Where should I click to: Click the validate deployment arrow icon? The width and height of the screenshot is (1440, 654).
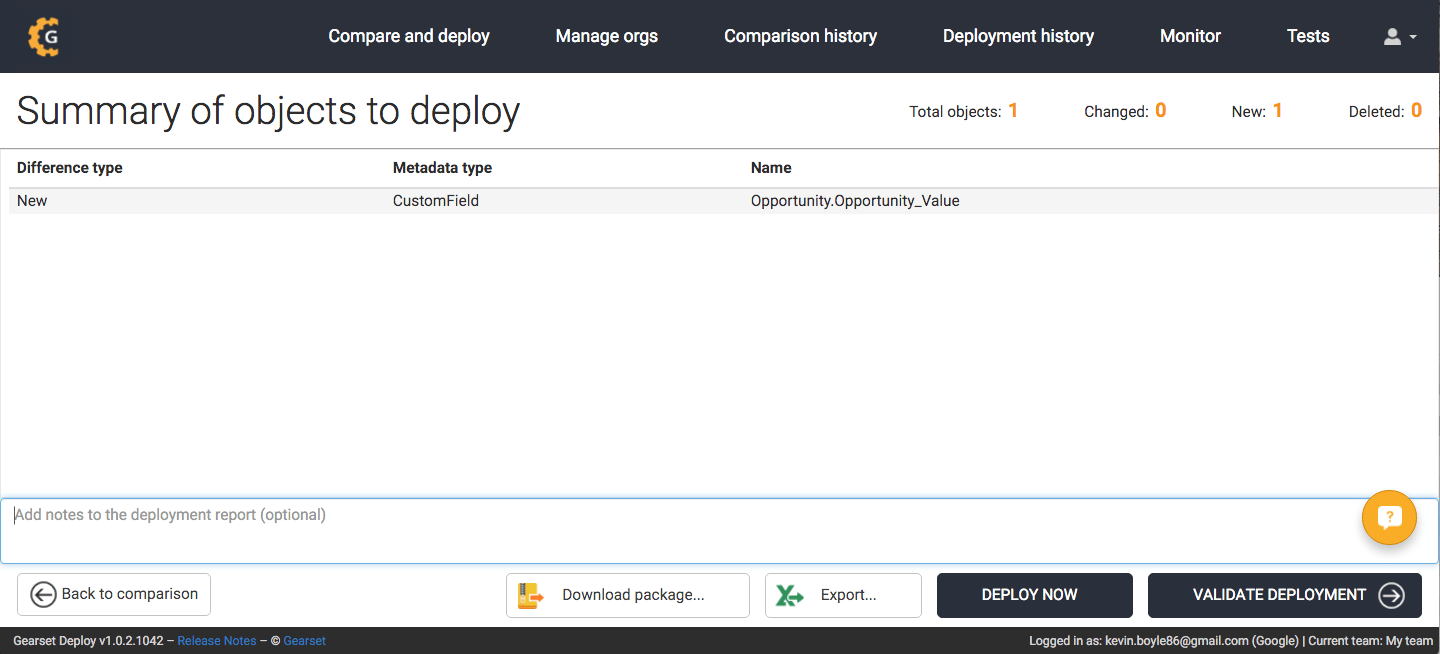coord(1391,596)
